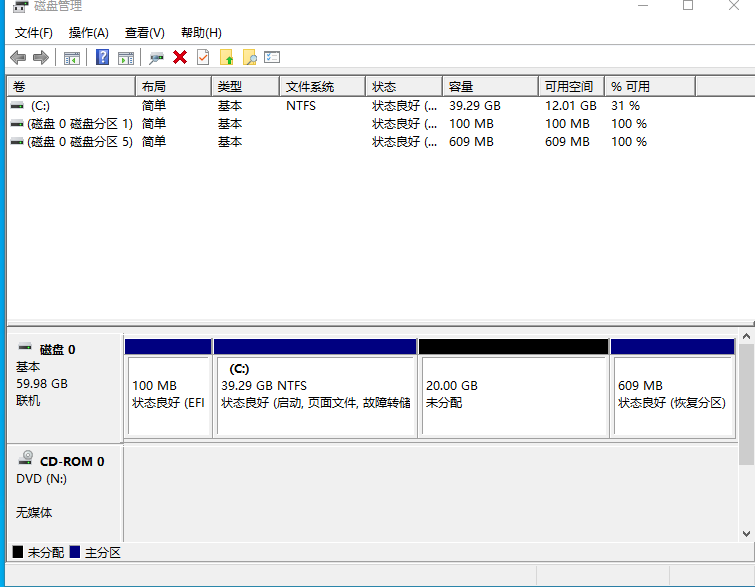
Task: Click the black 未分配 legend swatch
Action: (x=18, y=552)
